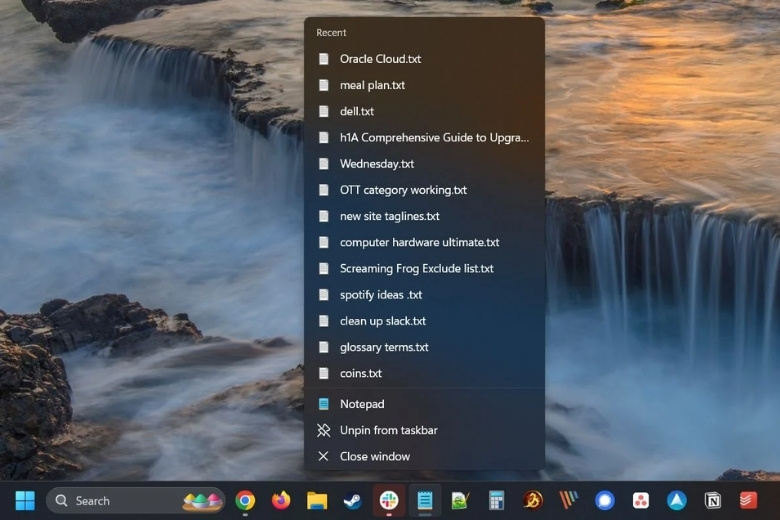Select Wednesday.txt in the jump list
780x520 pixels.
point(376,164)
